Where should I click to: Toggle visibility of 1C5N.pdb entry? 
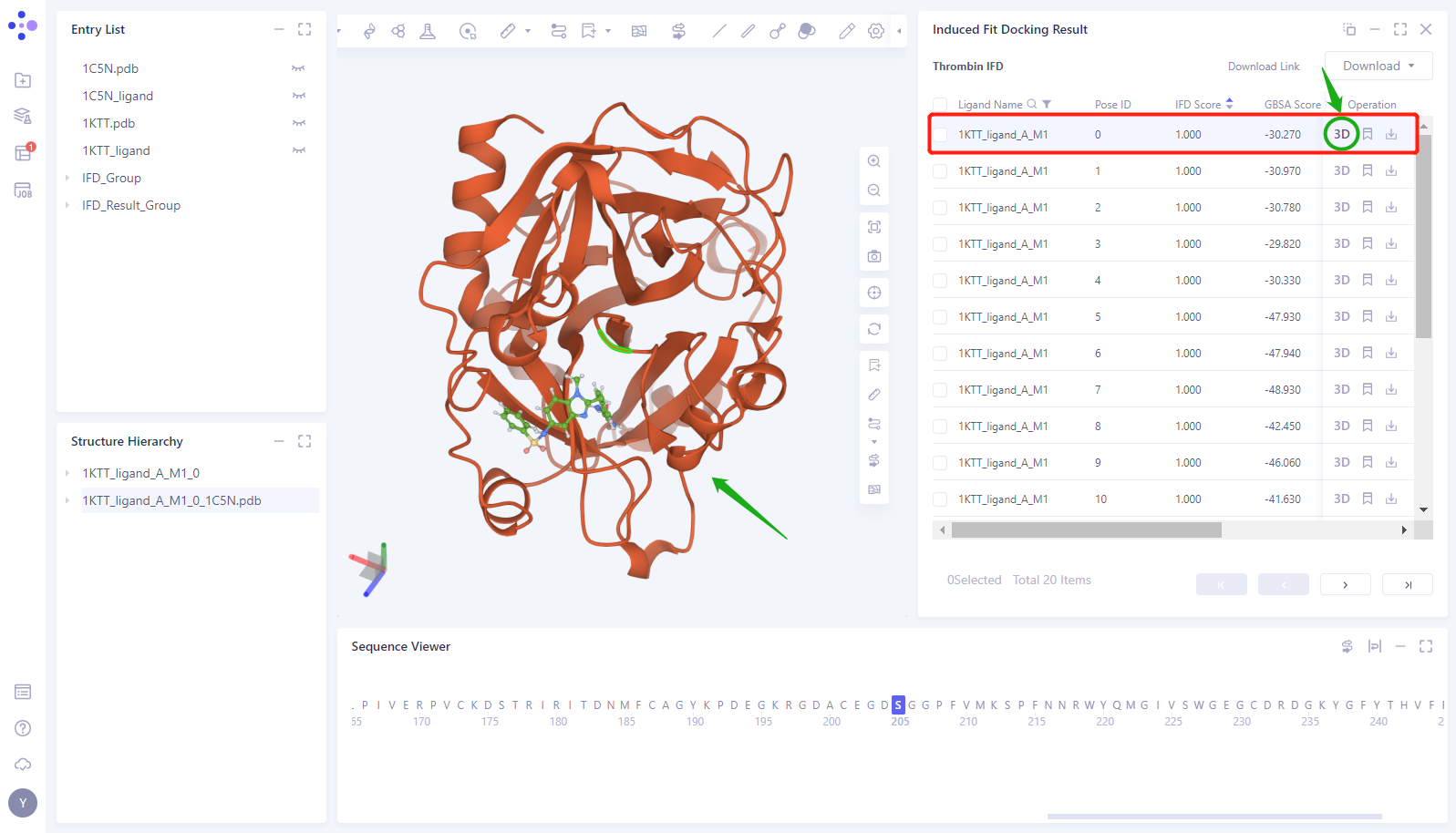click(x=298, y=68)
